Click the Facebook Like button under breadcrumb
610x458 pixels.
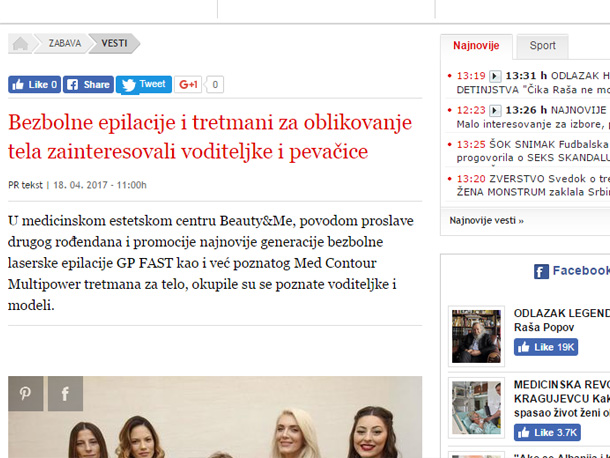click(x=34, y=85)
